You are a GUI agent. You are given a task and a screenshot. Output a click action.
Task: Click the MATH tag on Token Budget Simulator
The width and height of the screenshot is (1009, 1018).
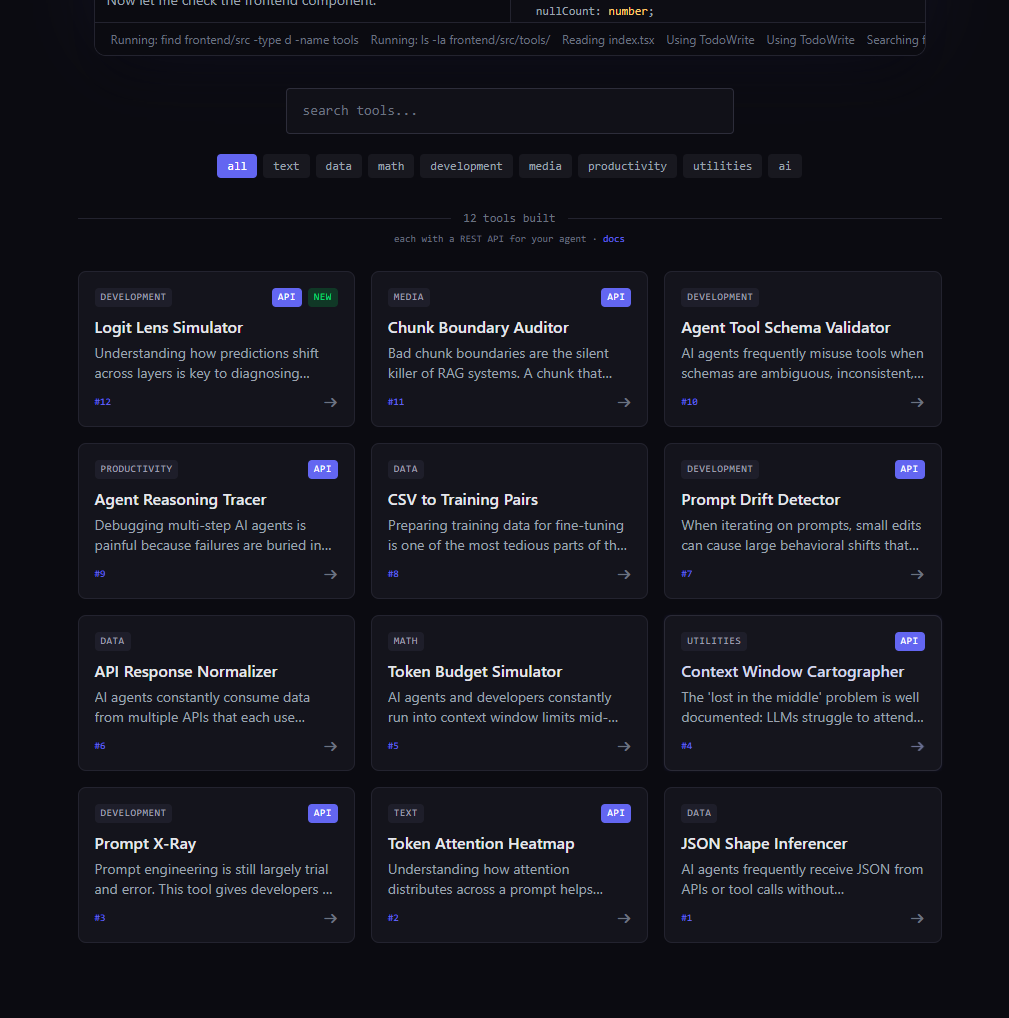tap(406, 641)
